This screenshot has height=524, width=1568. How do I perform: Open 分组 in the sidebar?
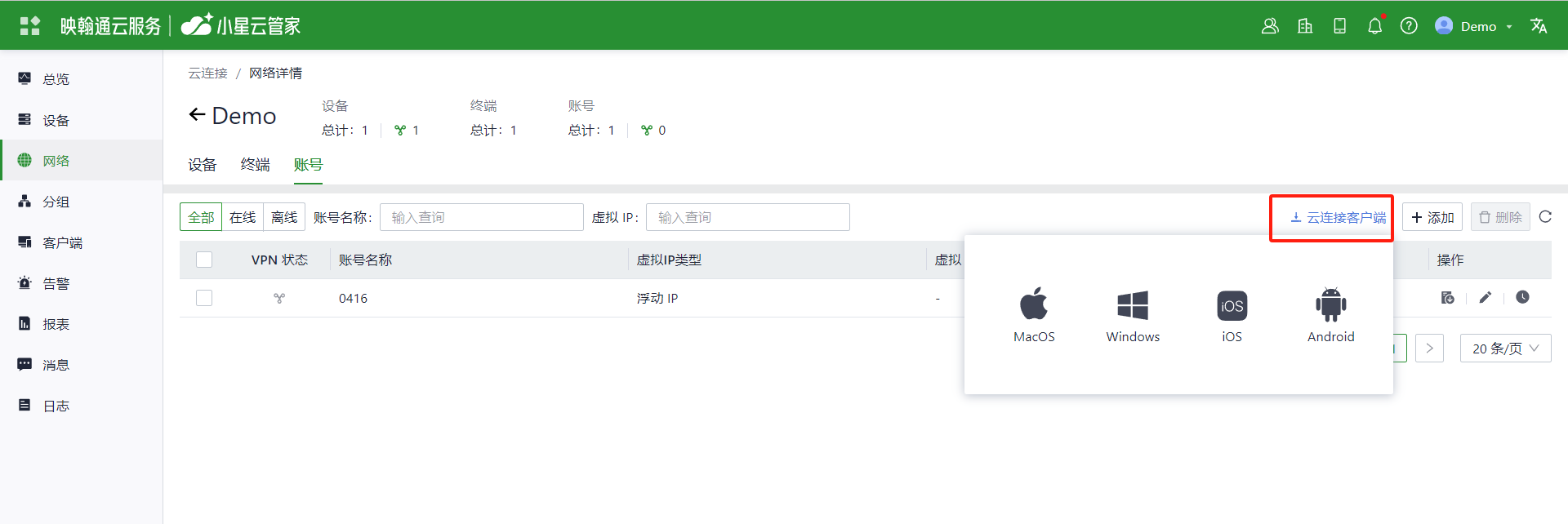coord(81,202)
